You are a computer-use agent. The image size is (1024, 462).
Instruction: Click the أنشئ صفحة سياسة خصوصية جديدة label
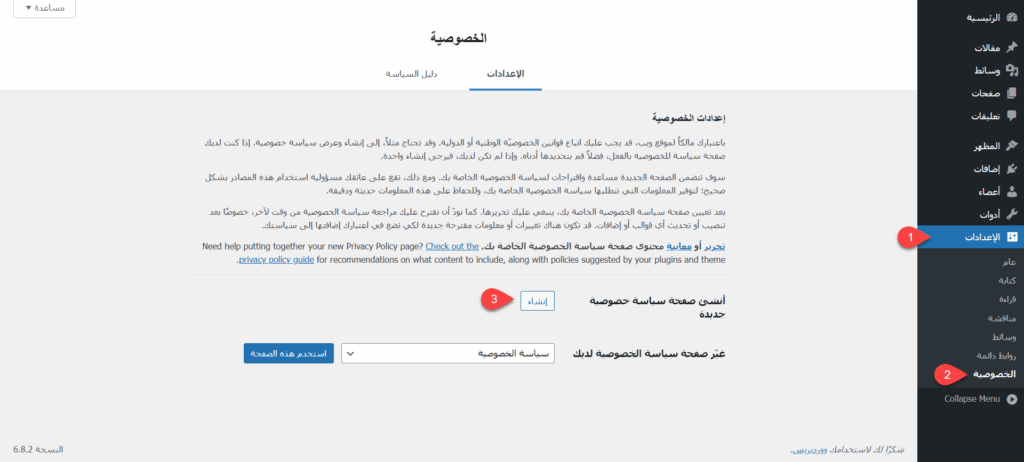[x=660, y=308]
